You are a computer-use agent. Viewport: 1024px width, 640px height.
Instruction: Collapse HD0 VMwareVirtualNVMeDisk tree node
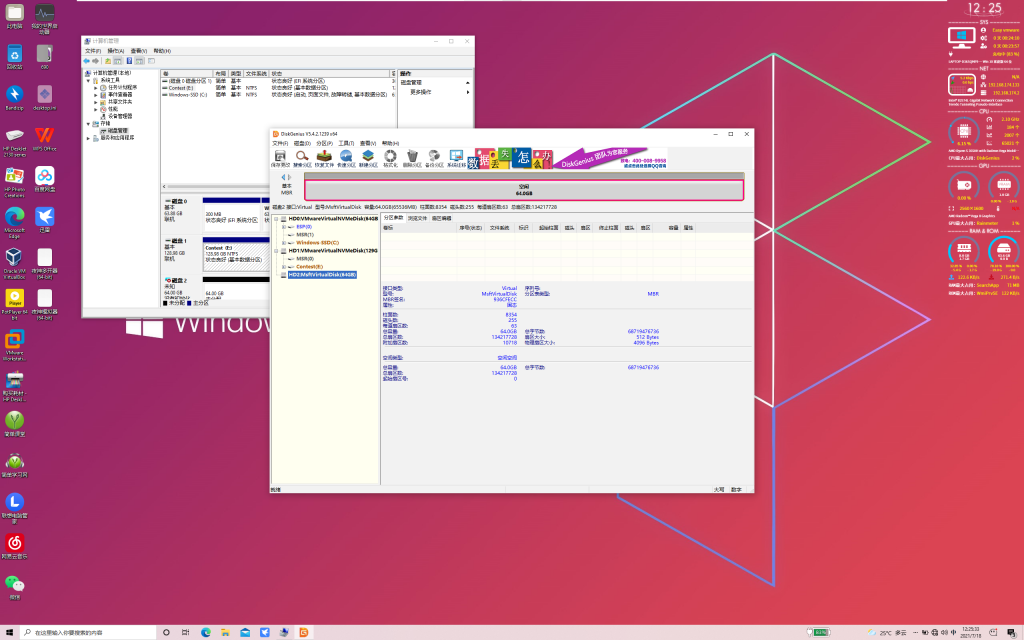pos(276,219)
